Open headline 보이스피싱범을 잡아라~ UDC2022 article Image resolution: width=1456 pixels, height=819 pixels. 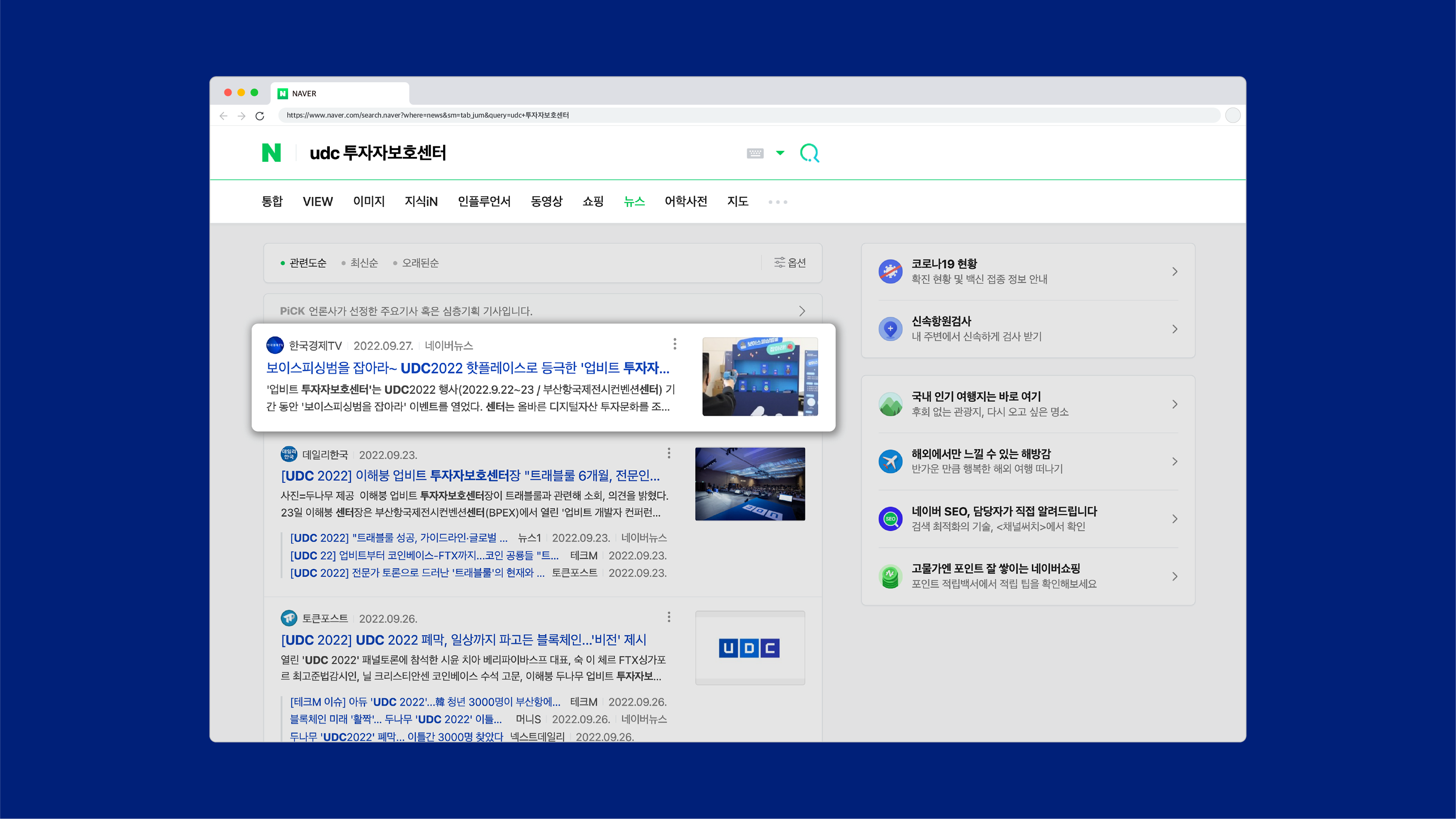pyautogui.click(x=468, y=368)
